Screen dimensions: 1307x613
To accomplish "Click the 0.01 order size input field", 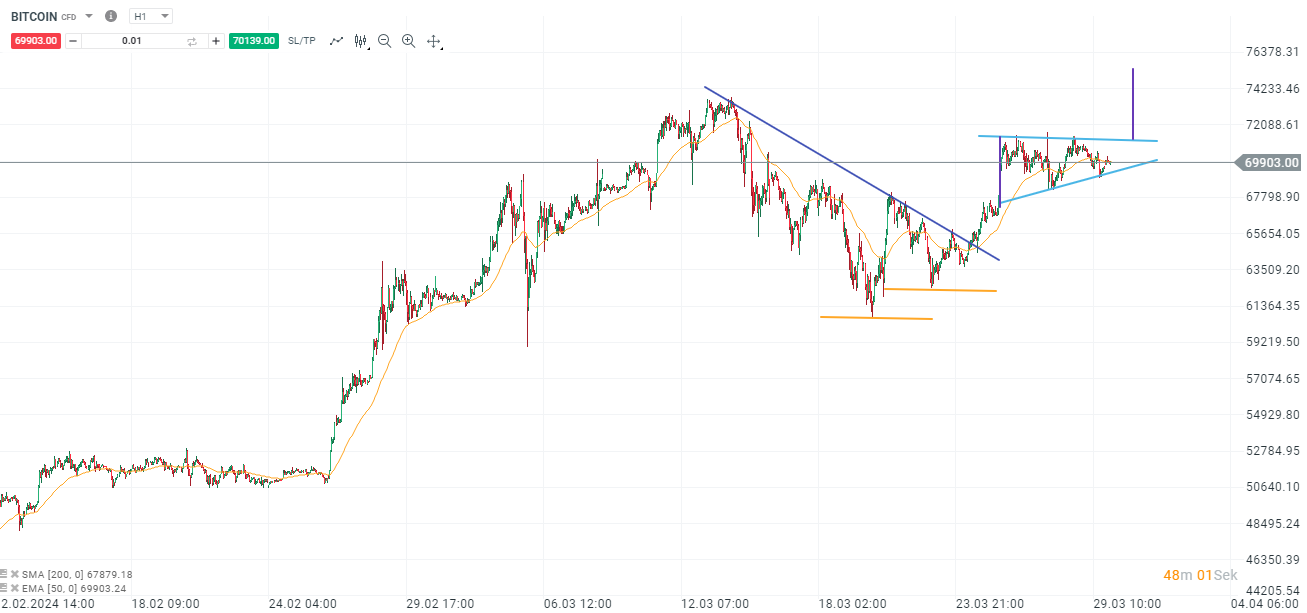I will coord(131,41).
